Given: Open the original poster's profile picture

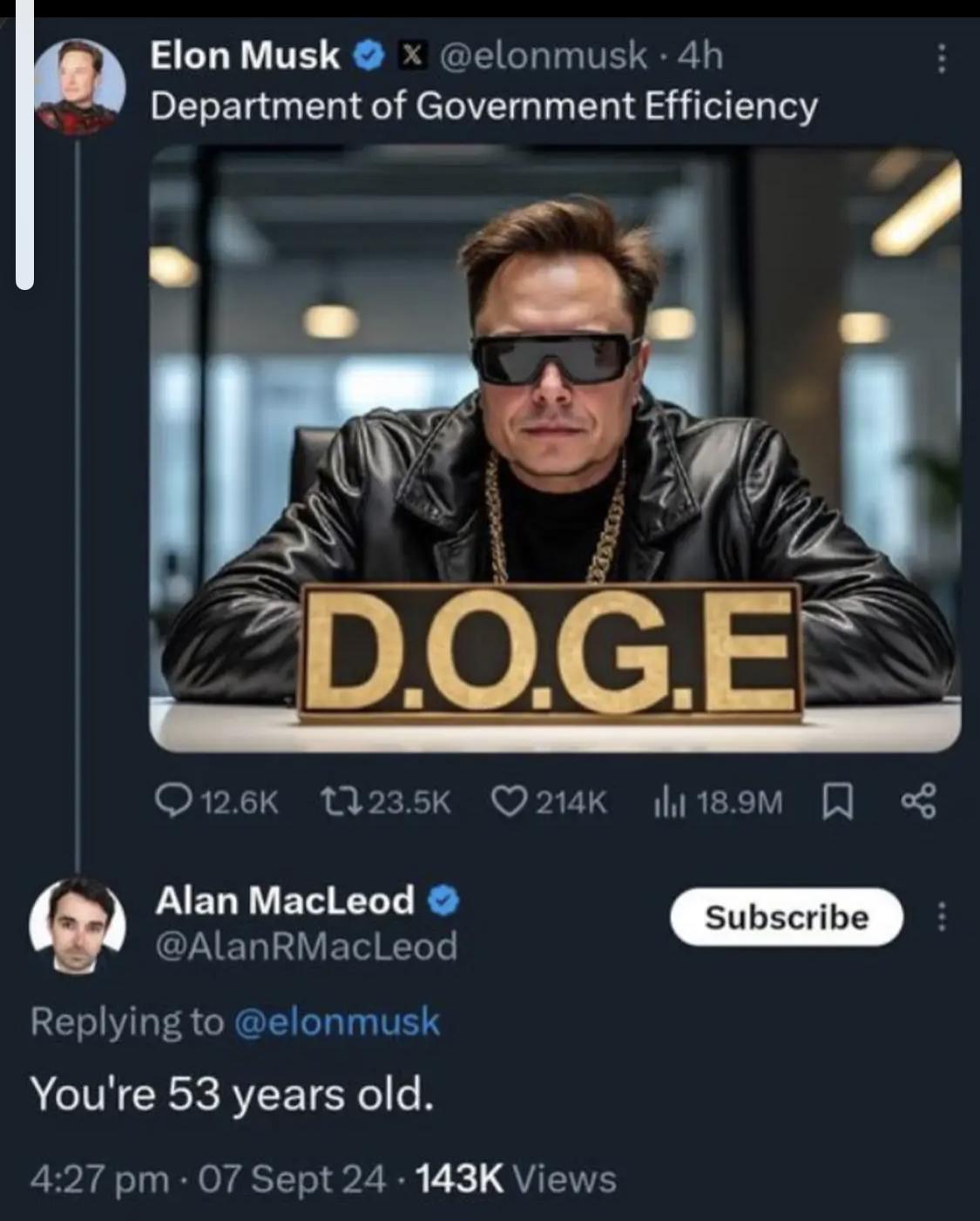Looking at the screenshot, I should click(x=79, y=87).
